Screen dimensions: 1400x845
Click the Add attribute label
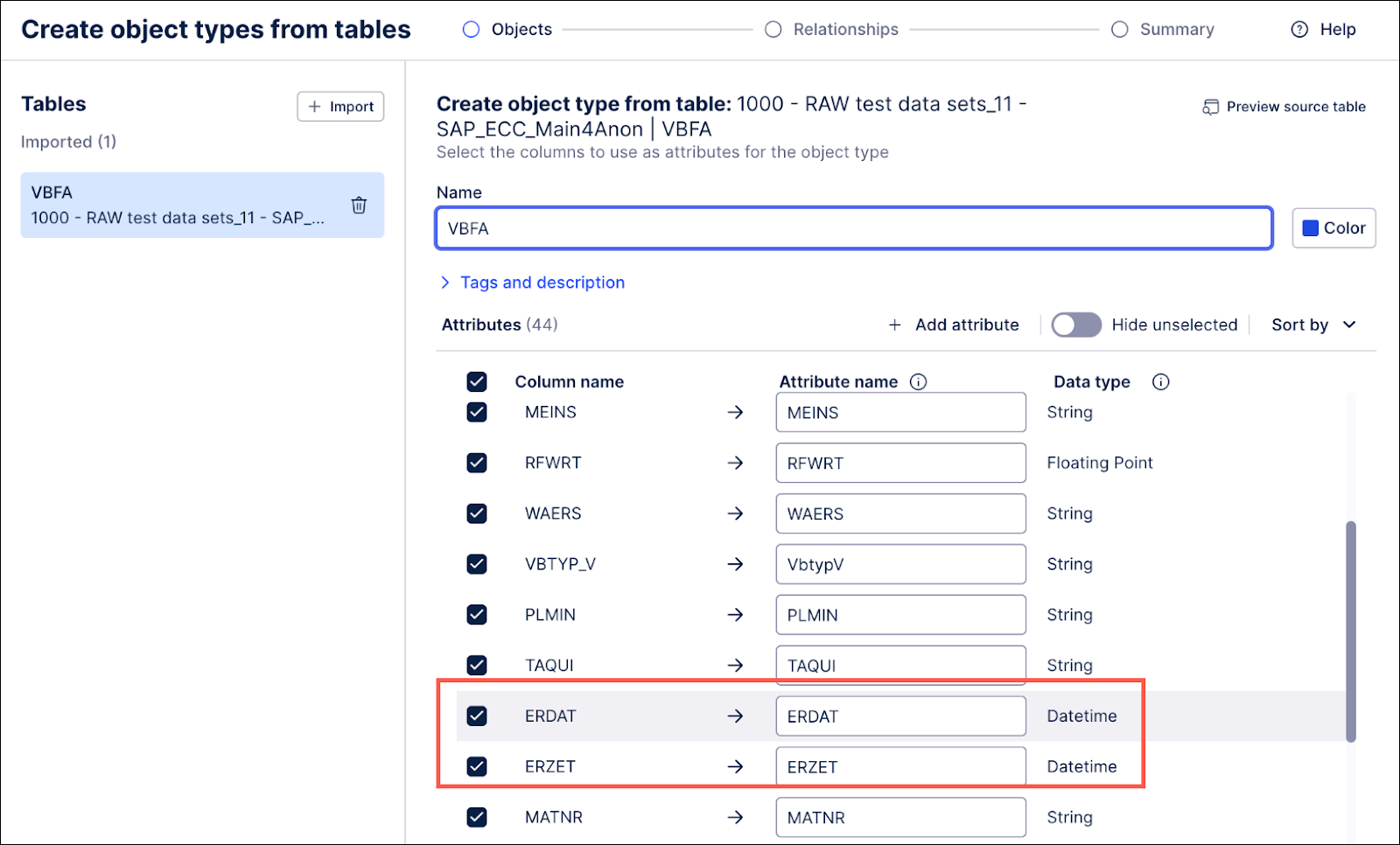[x=967, y=325]
